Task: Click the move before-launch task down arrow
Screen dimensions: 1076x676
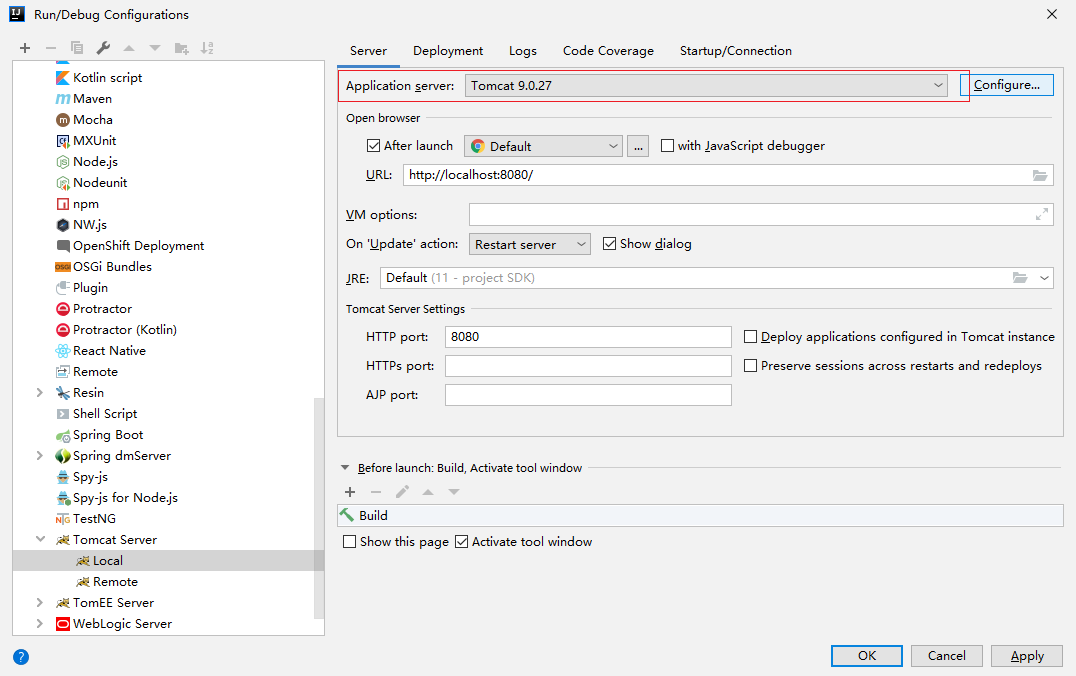Action: coord(454,492)
